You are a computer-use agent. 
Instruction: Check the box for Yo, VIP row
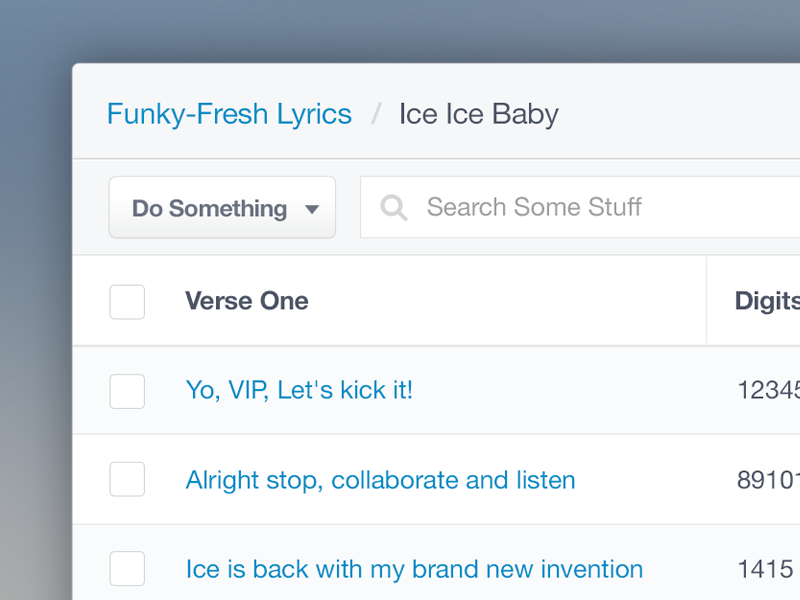(127, 391)
